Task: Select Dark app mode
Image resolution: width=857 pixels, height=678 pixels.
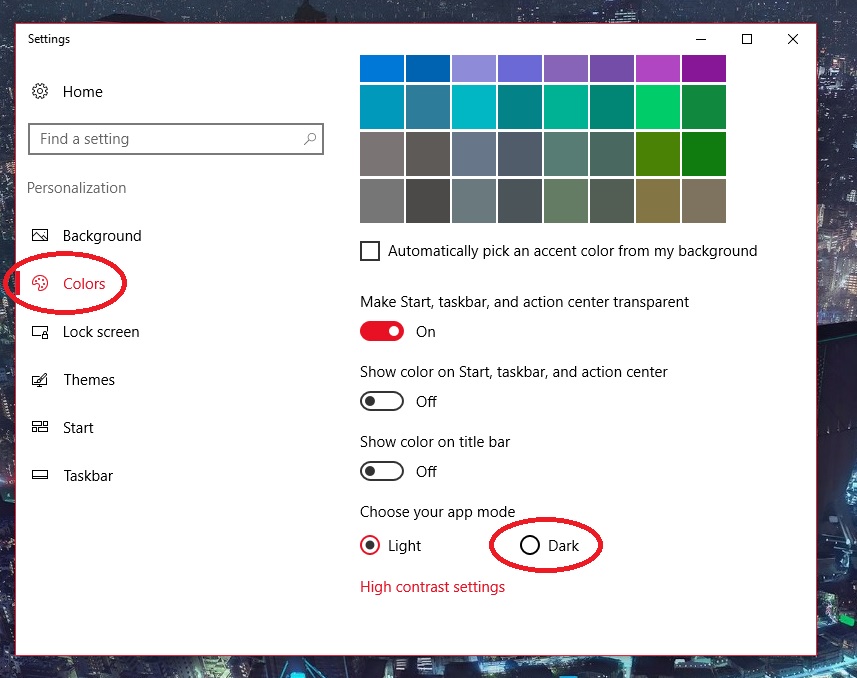Action: tap(530, 545)
